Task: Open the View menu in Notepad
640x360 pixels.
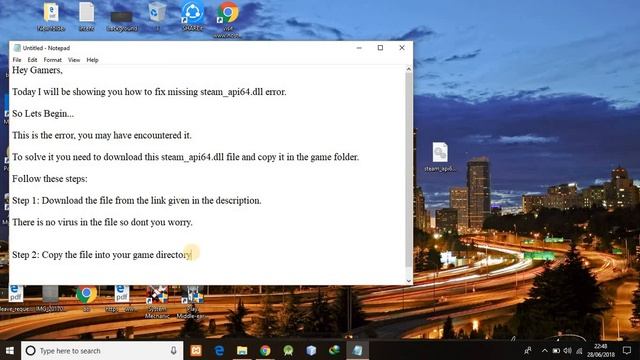Action: (74, 60)
